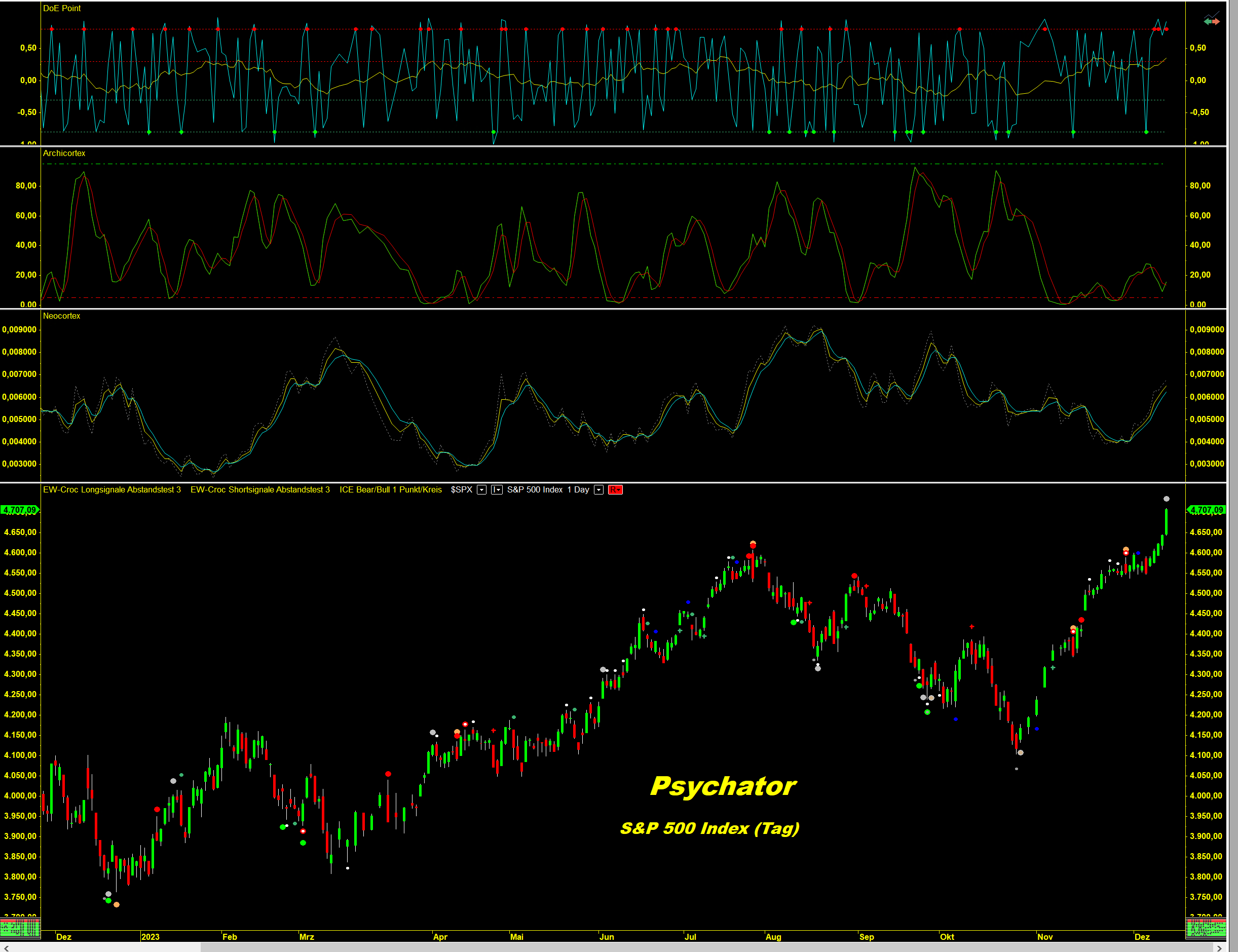Open the chart type I dropdown

[497, 489]
